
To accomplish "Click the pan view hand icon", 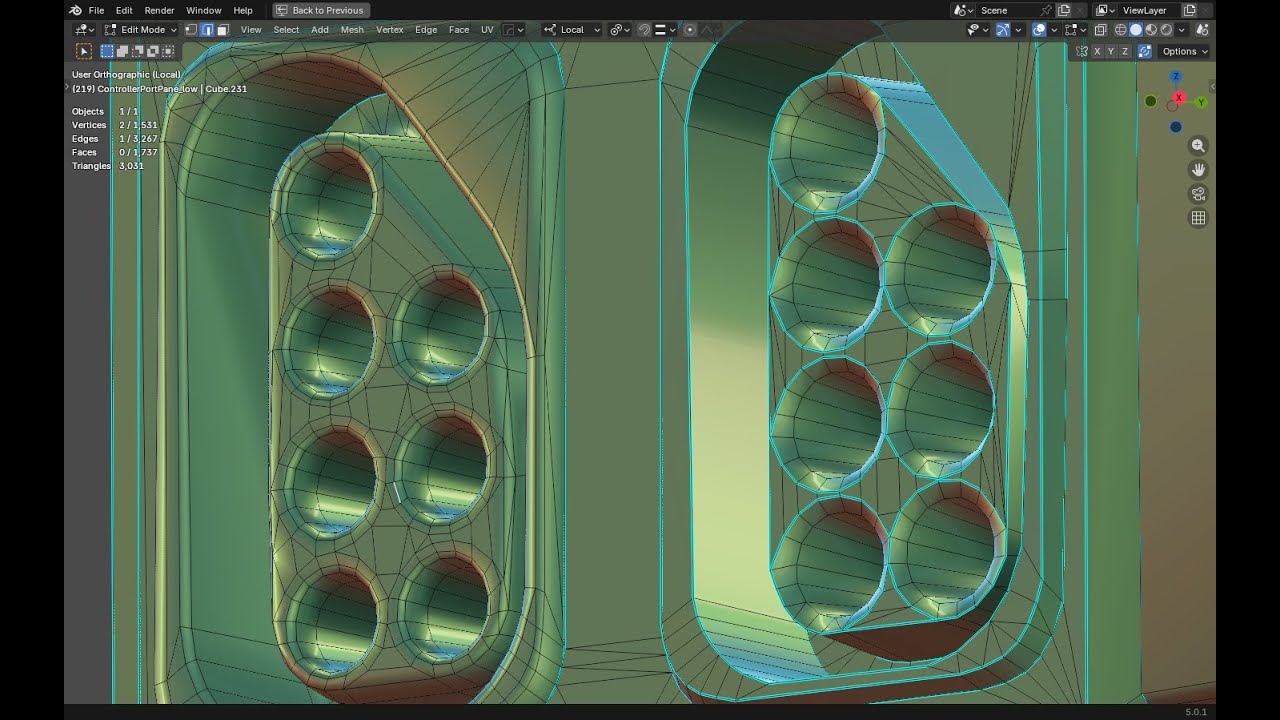I will click(x=1198, y=170).
